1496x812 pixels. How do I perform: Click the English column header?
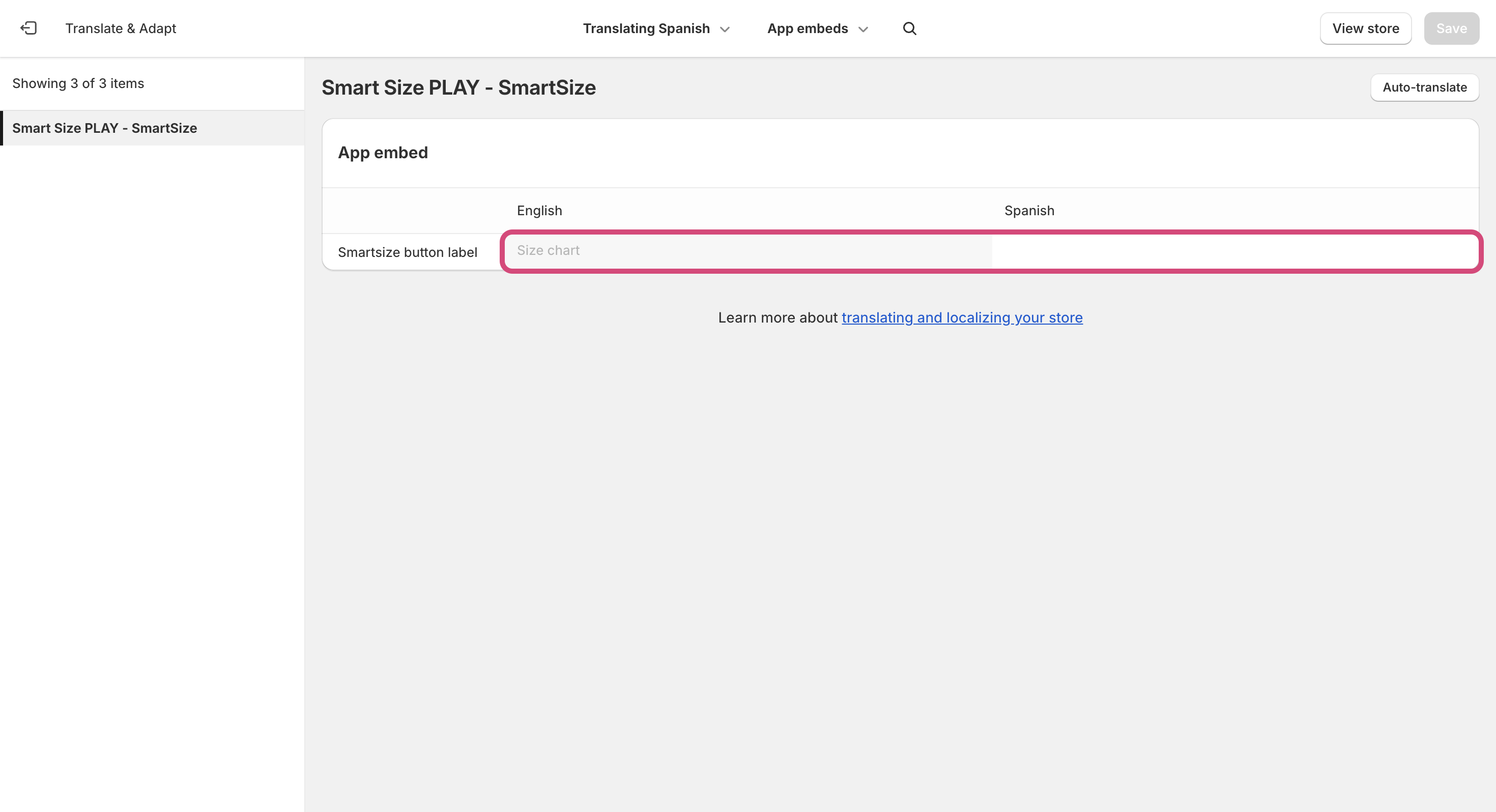[x=539, y=210]
